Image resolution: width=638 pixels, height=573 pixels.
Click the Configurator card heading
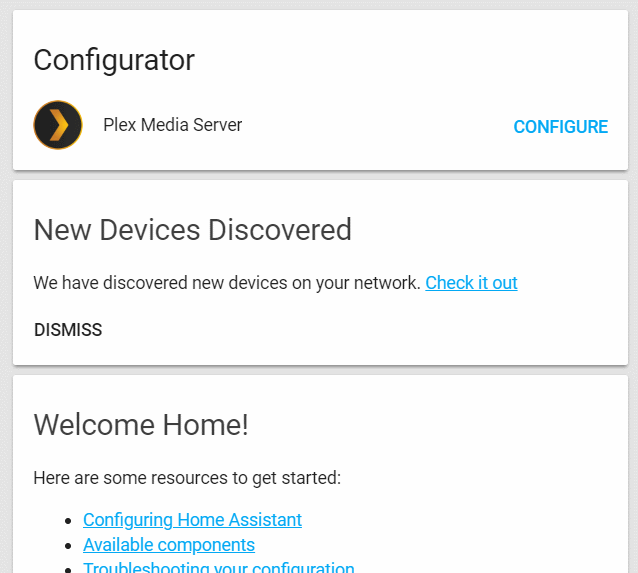[x=114, y=60]
